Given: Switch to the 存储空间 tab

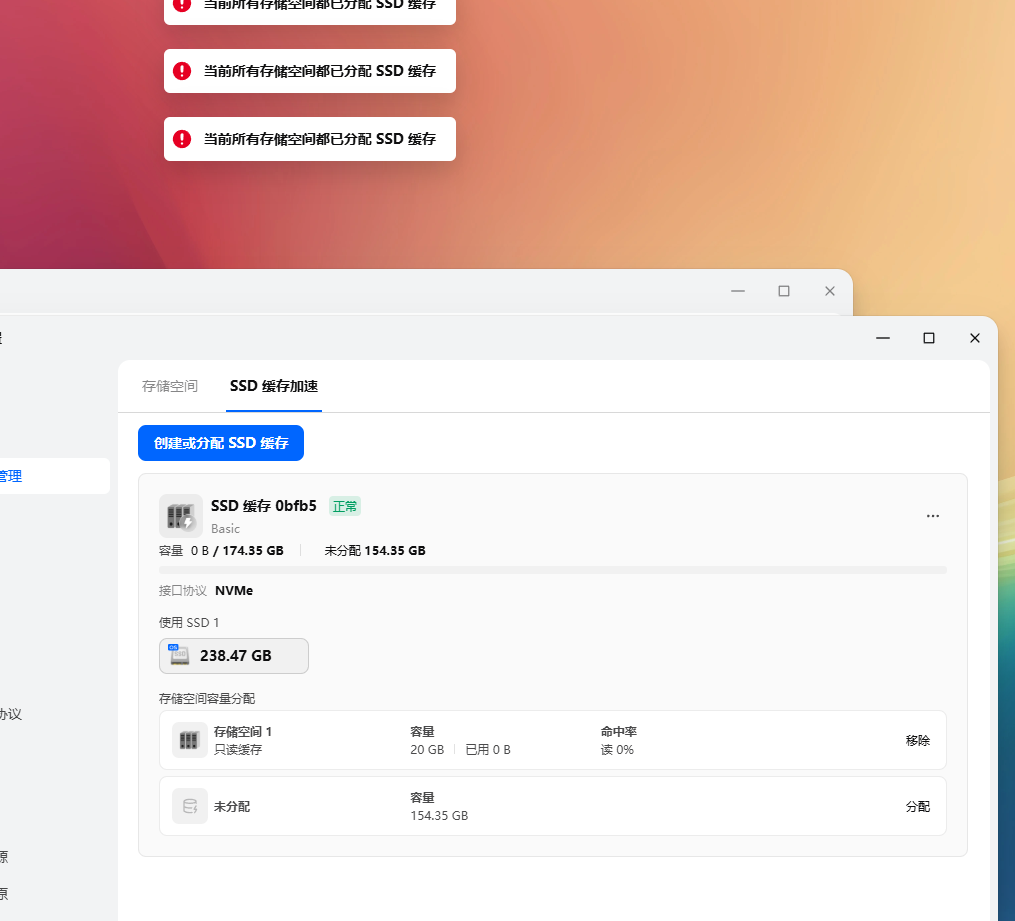Looking at the screenshot, I should click(170, 386).
